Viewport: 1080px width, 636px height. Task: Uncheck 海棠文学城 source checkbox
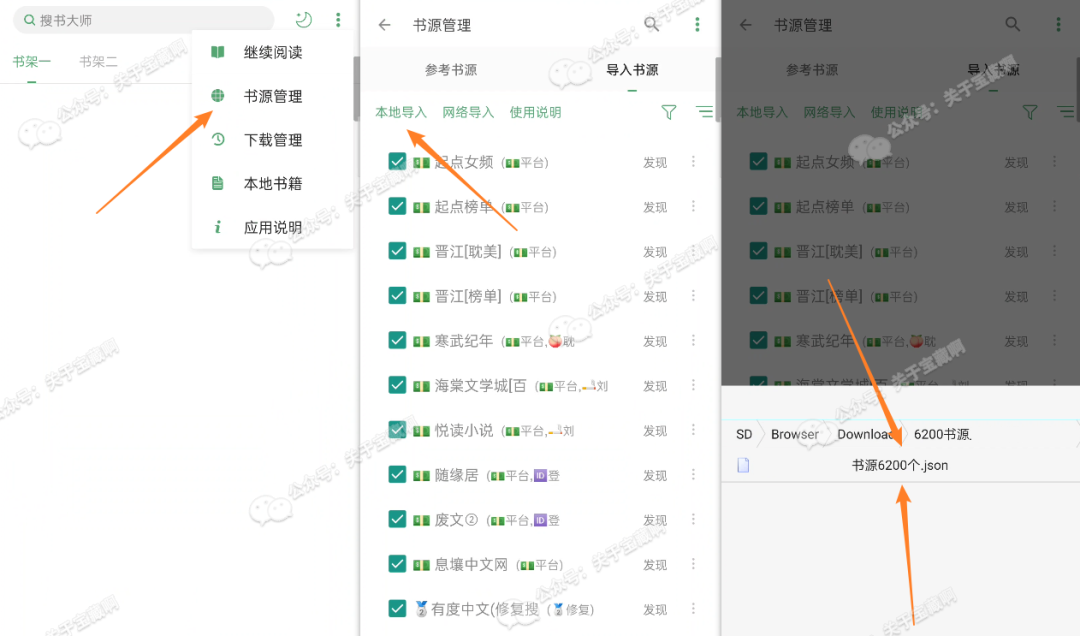point(397,385)
